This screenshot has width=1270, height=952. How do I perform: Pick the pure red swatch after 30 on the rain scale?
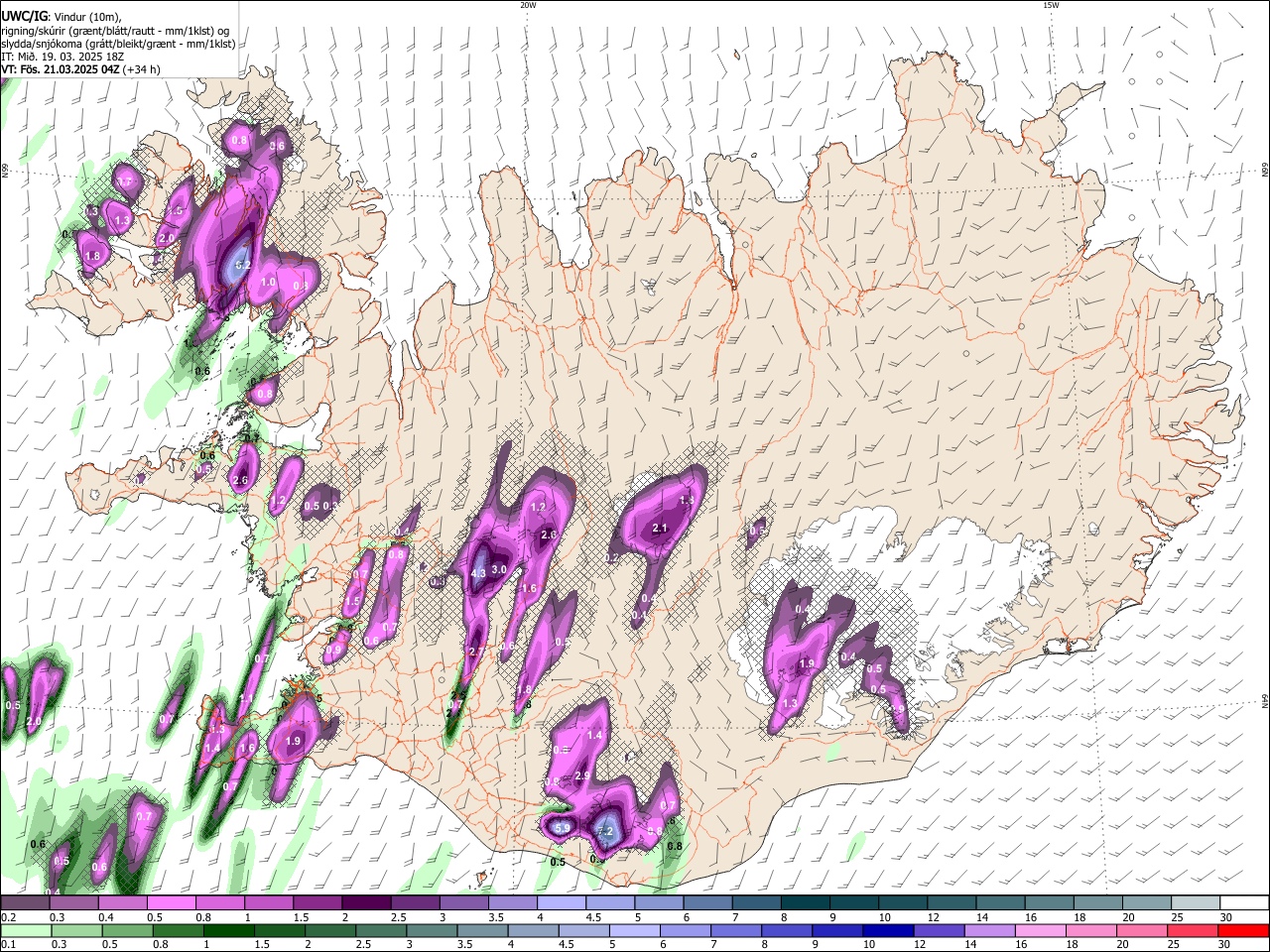pyautogui.click(x=1245, y=930)
